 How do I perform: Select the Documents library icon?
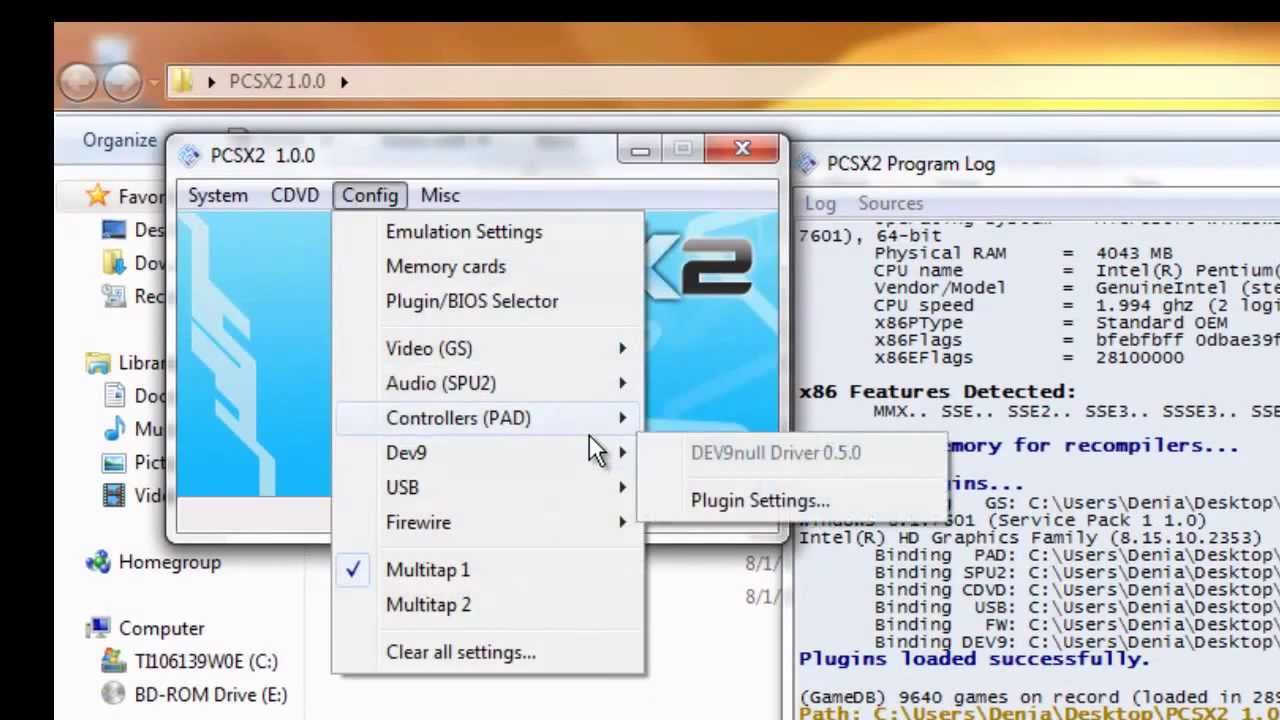(115, 395)
